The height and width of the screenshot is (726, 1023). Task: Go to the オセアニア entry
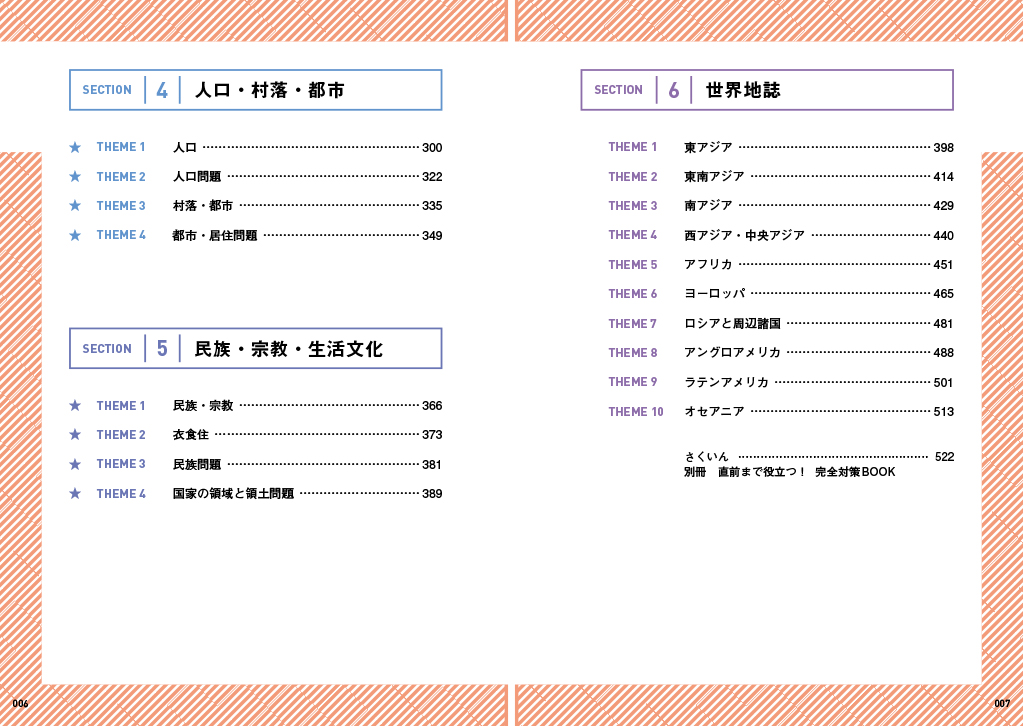(714, 412)
